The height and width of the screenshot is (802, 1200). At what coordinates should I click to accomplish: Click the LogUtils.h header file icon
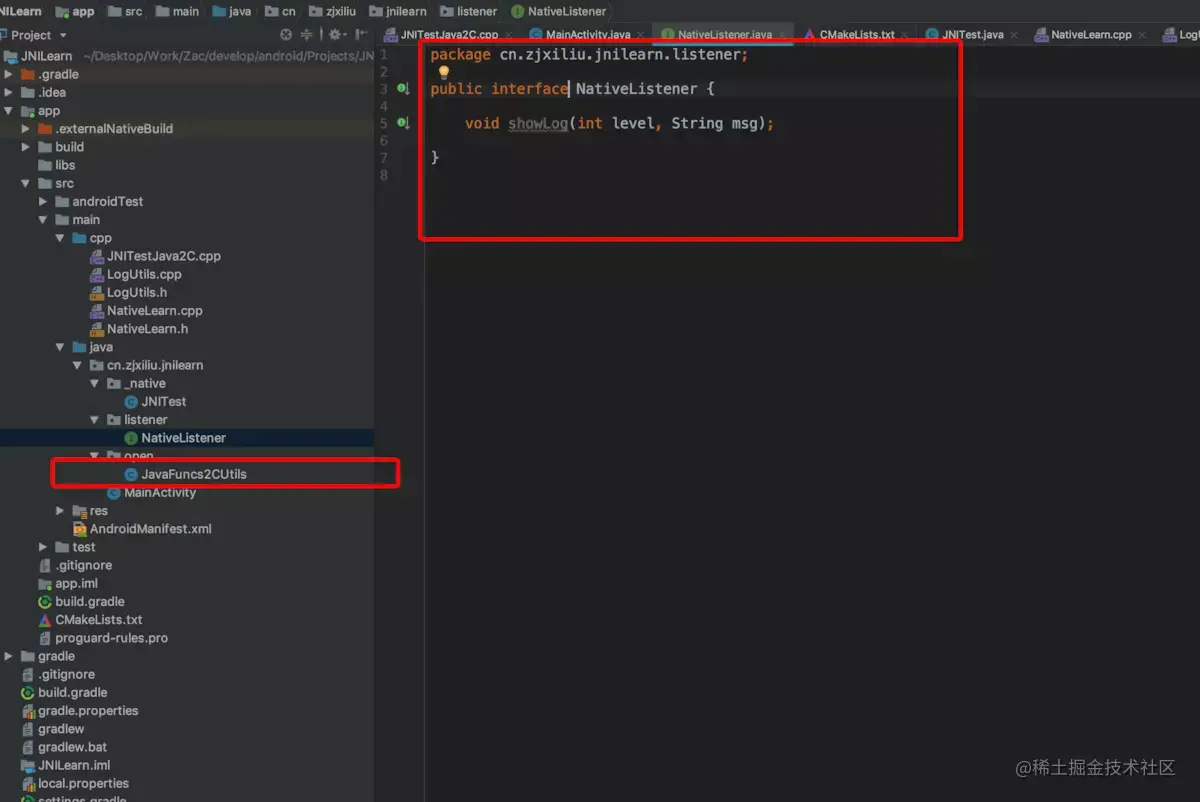[x=97, y=292]
